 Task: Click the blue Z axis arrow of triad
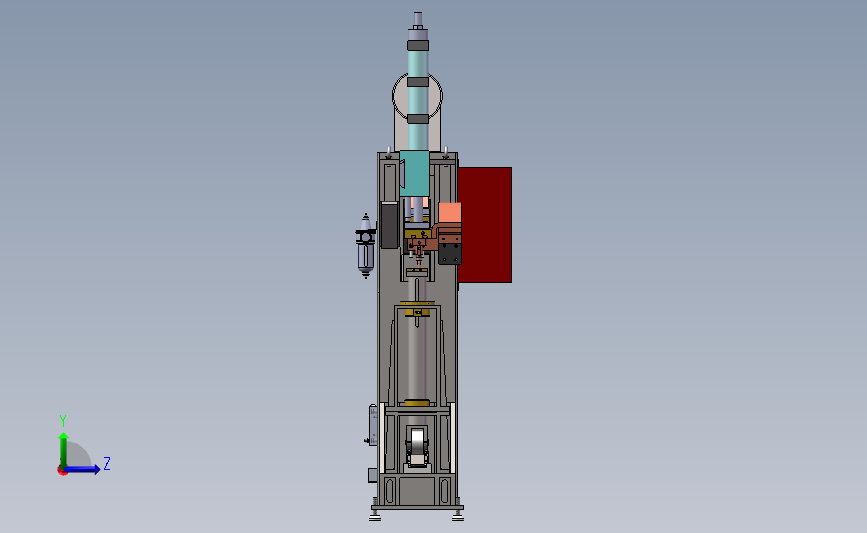(x=83, y=469)
